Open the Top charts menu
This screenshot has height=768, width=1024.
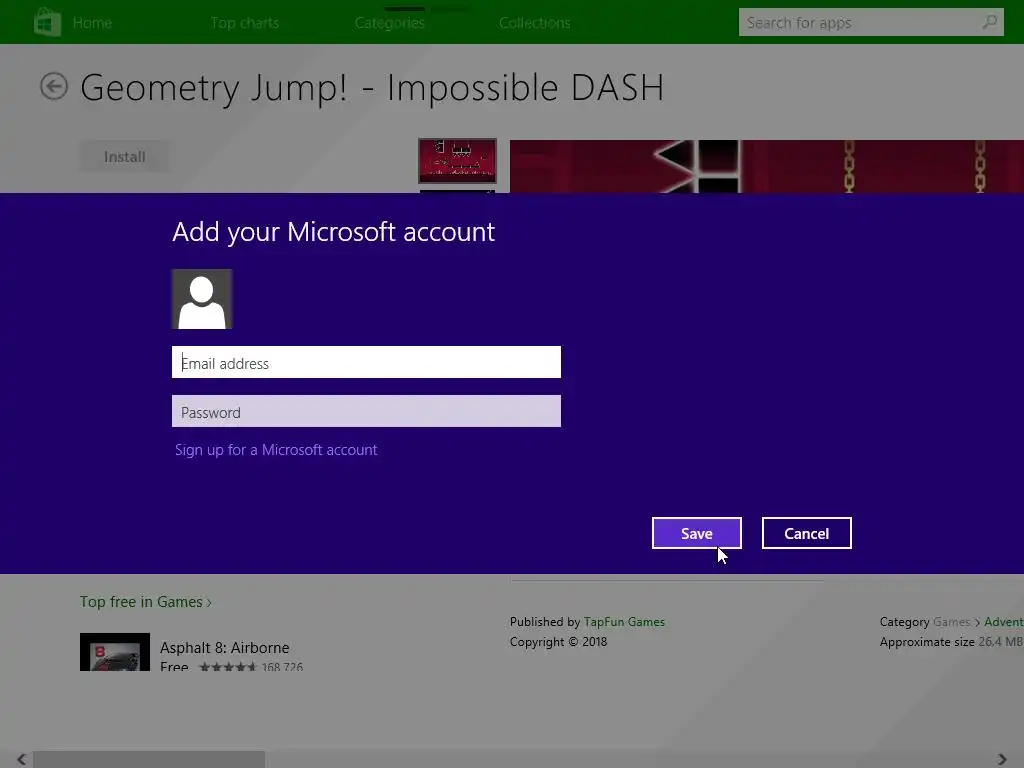click(245, 23)
